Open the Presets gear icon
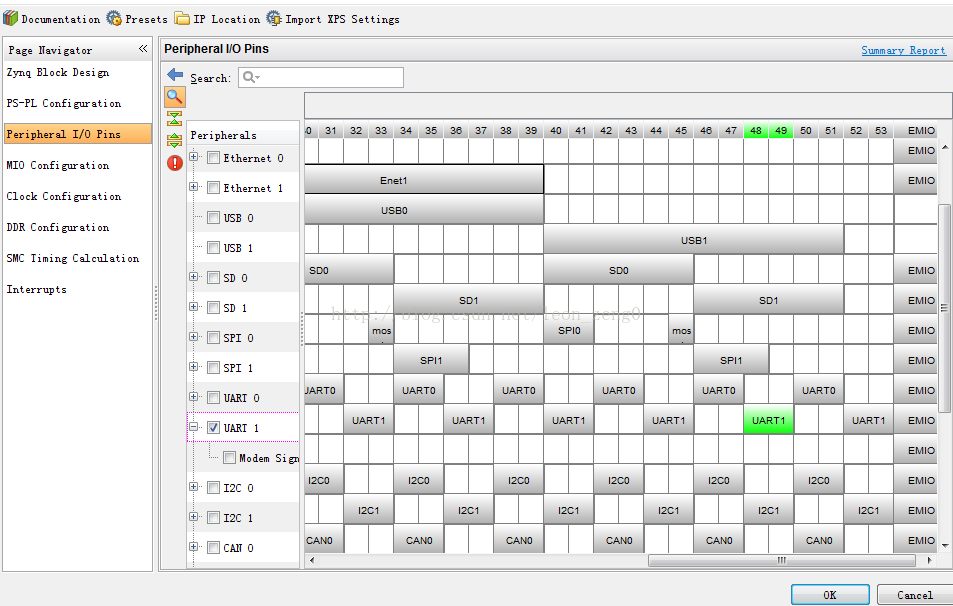This screenshot has width=953, height=606. (x=114, y=18)
